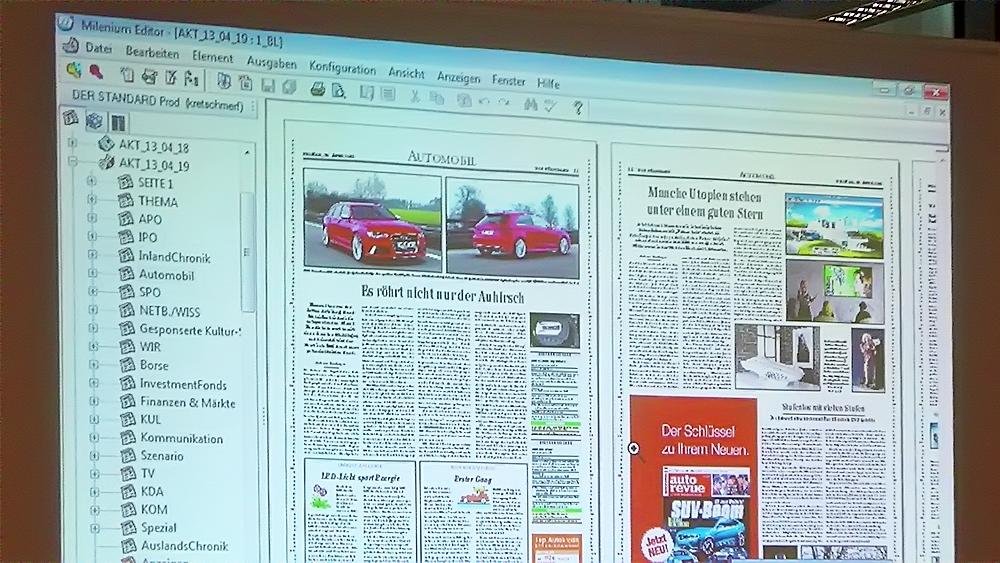Expand the THEMA section node
Viewport: 1000px width, 563px height.
coord(92,199)
